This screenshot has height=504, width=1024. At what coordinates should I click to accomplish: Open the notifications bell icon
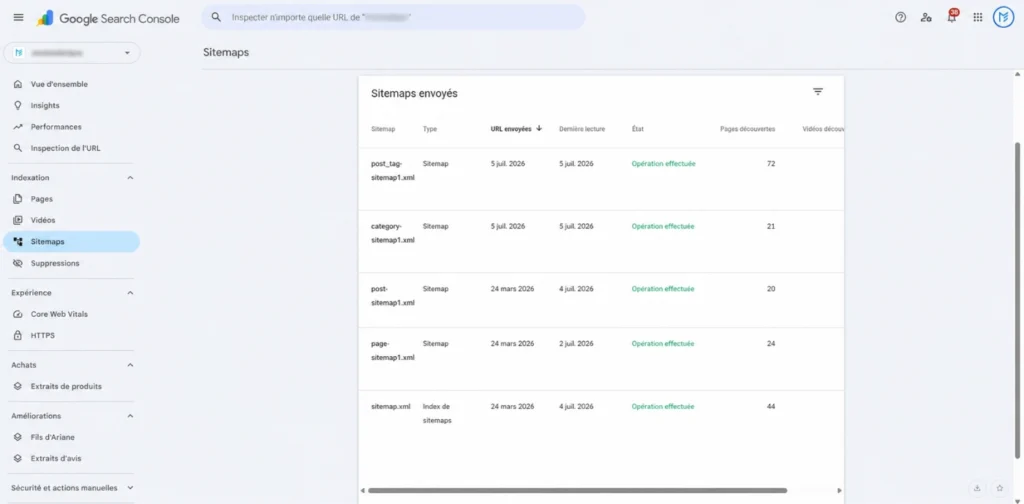952,17
